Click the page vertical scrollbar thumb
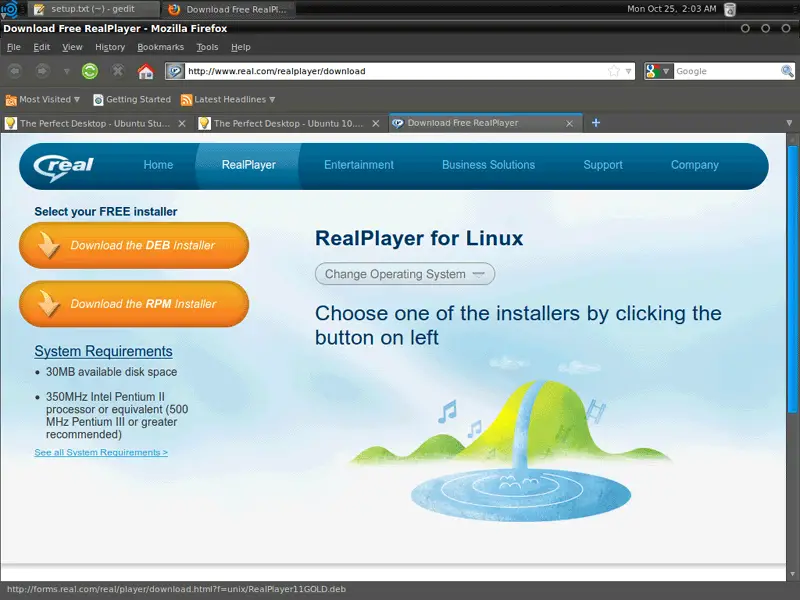Screen dimensions: 800x600 coord(792,279)
